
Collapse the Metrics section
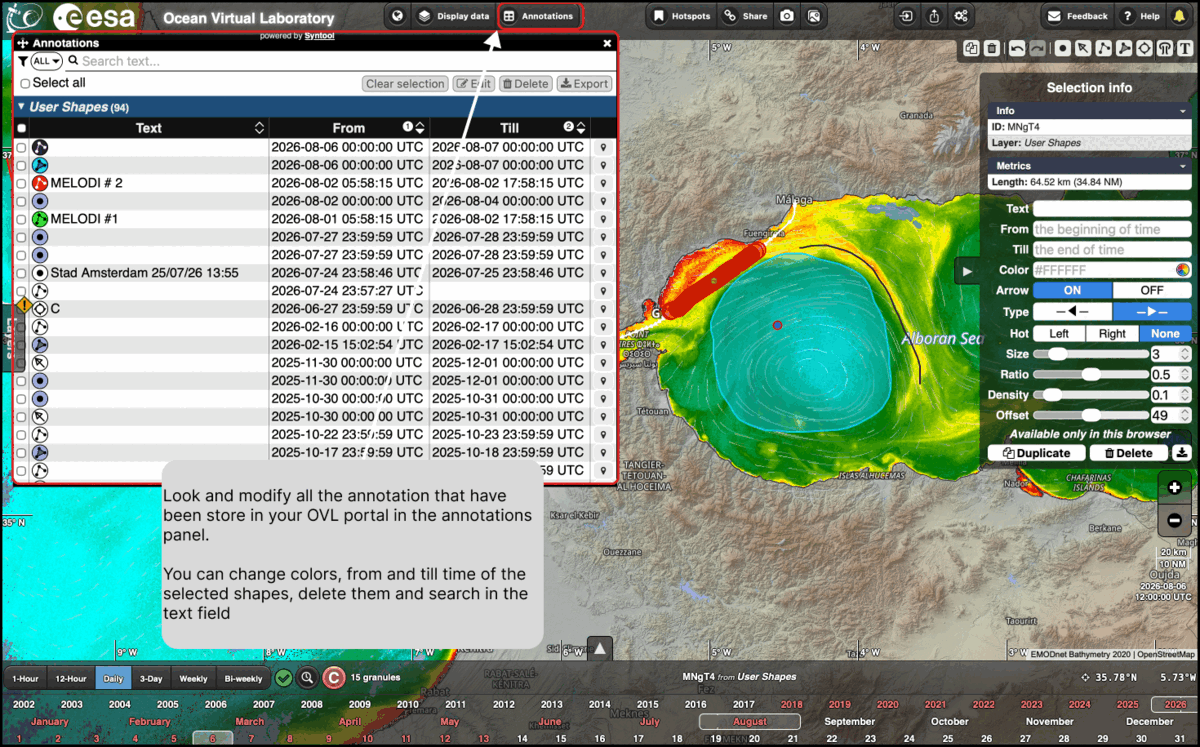pyautogui.click(x=1182, y=166)
